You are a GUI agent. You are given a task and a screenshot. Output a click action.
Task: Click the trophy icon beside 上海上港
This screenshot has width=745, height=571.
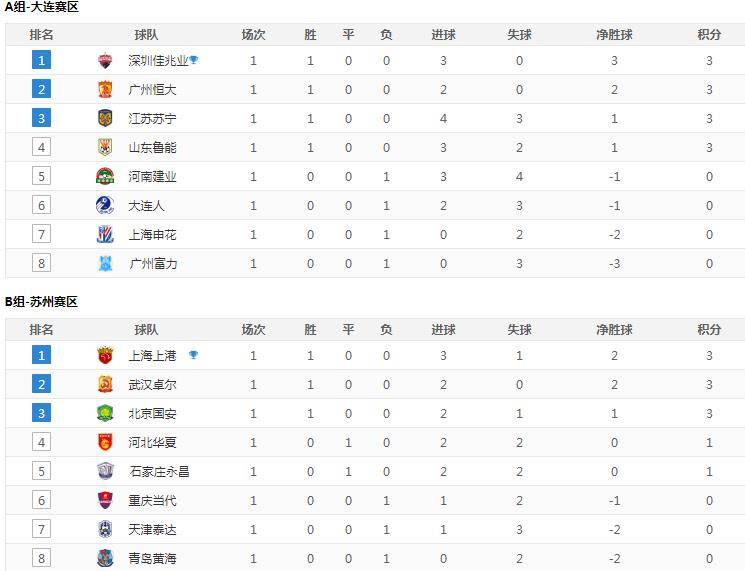click(x=193, y=354)
